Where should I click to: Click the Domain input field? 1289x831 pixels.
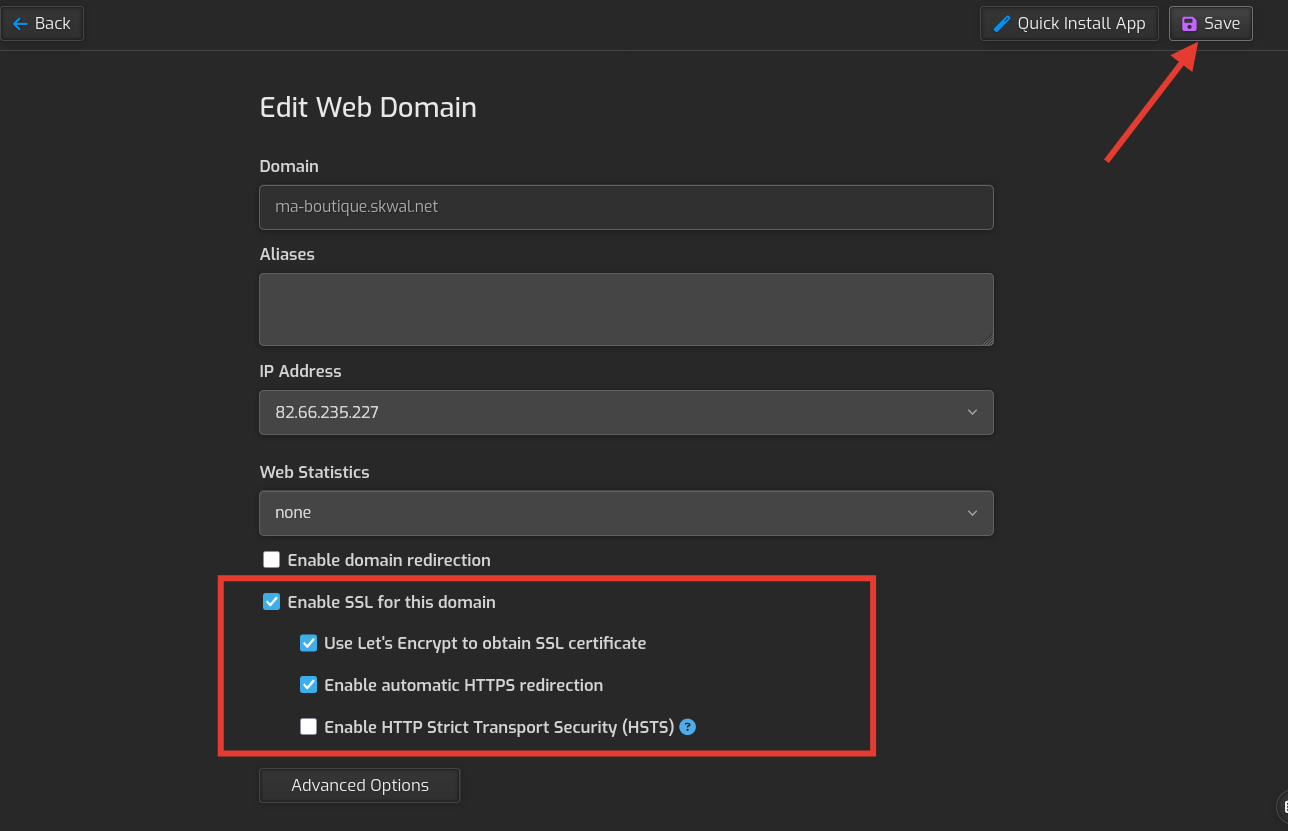point(626,207)
